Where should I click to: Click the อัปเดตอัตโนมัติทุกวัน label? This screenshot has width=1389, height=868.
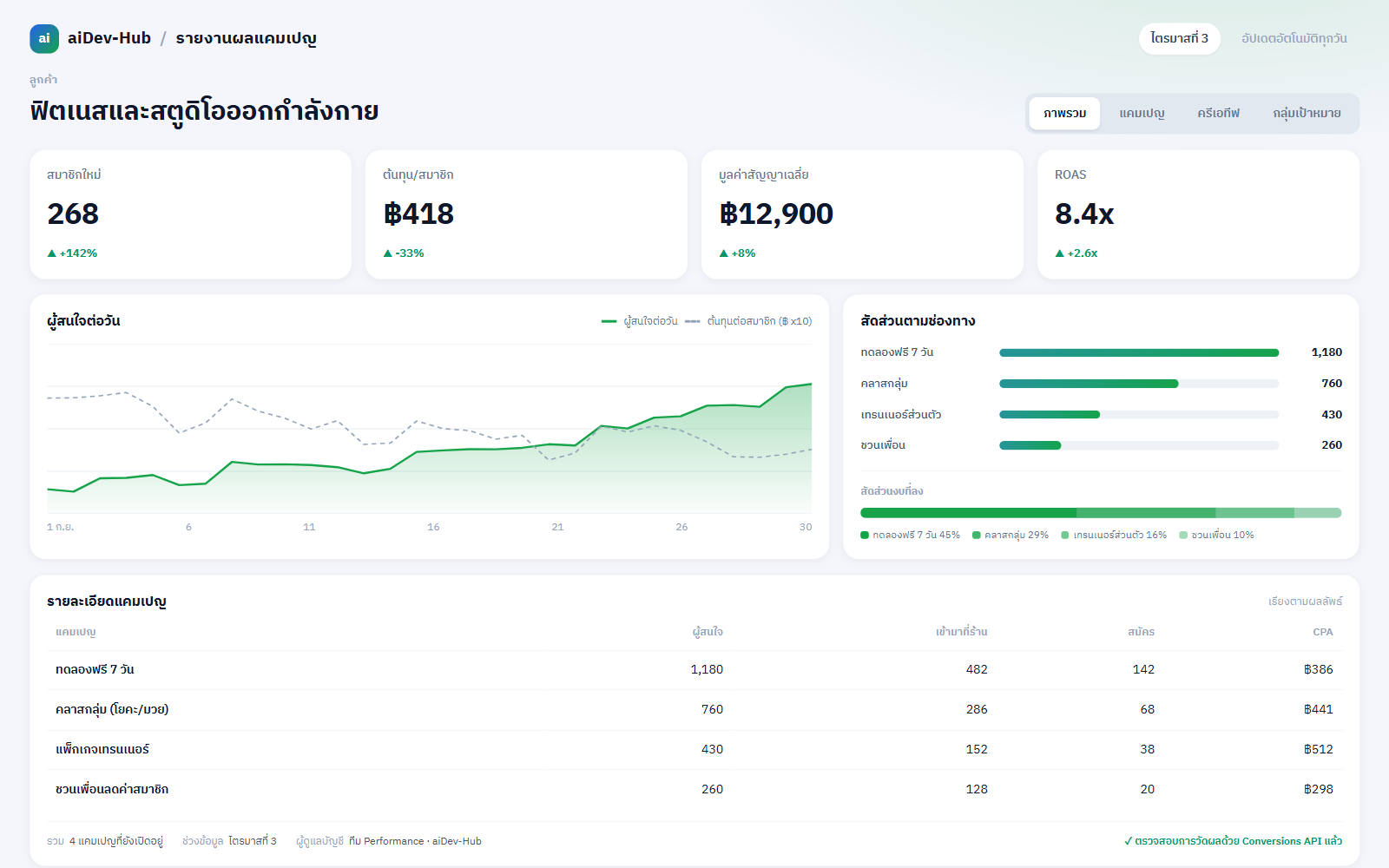pos(1294,38)
